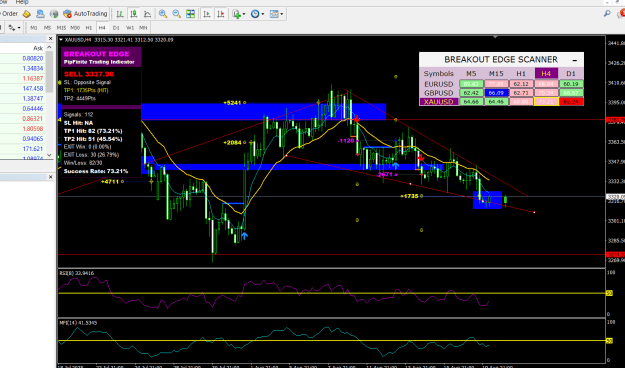Select EURUSD in the scanner
Screen dimensions: 625x368
438,84
